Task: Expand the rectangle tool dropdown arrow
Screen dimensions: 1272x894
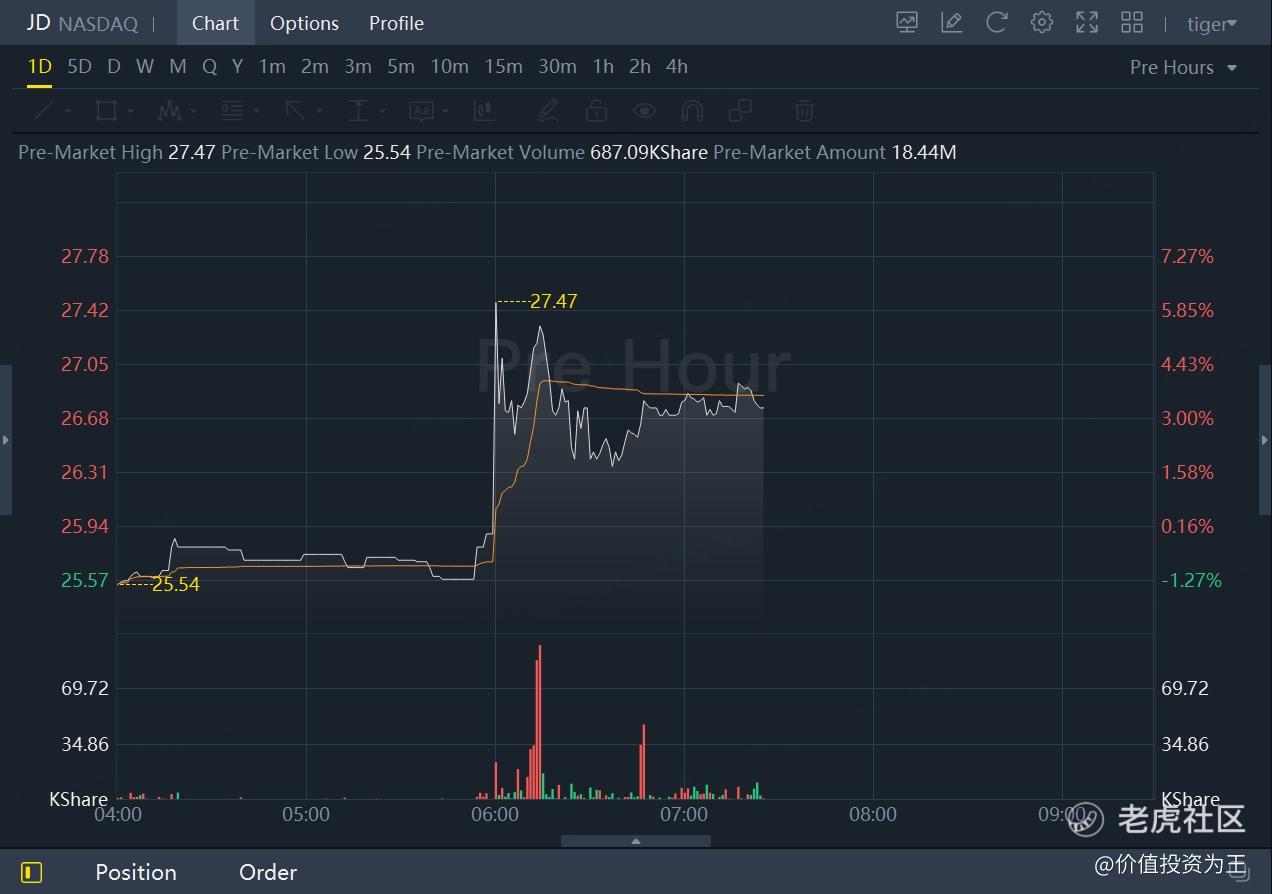Action: (x=131, y=111)
